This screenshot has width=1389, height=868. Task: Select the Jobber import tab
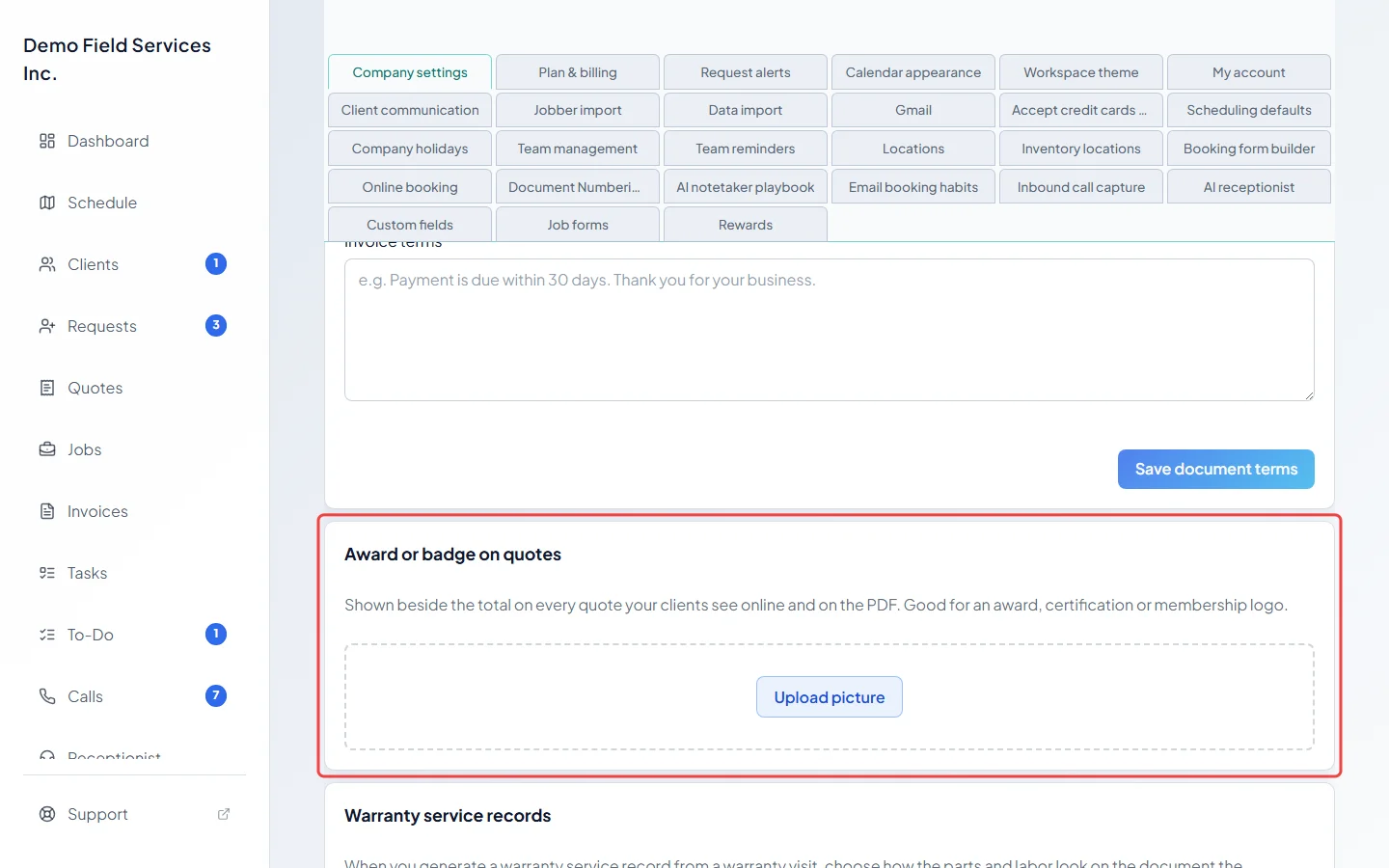578,110
